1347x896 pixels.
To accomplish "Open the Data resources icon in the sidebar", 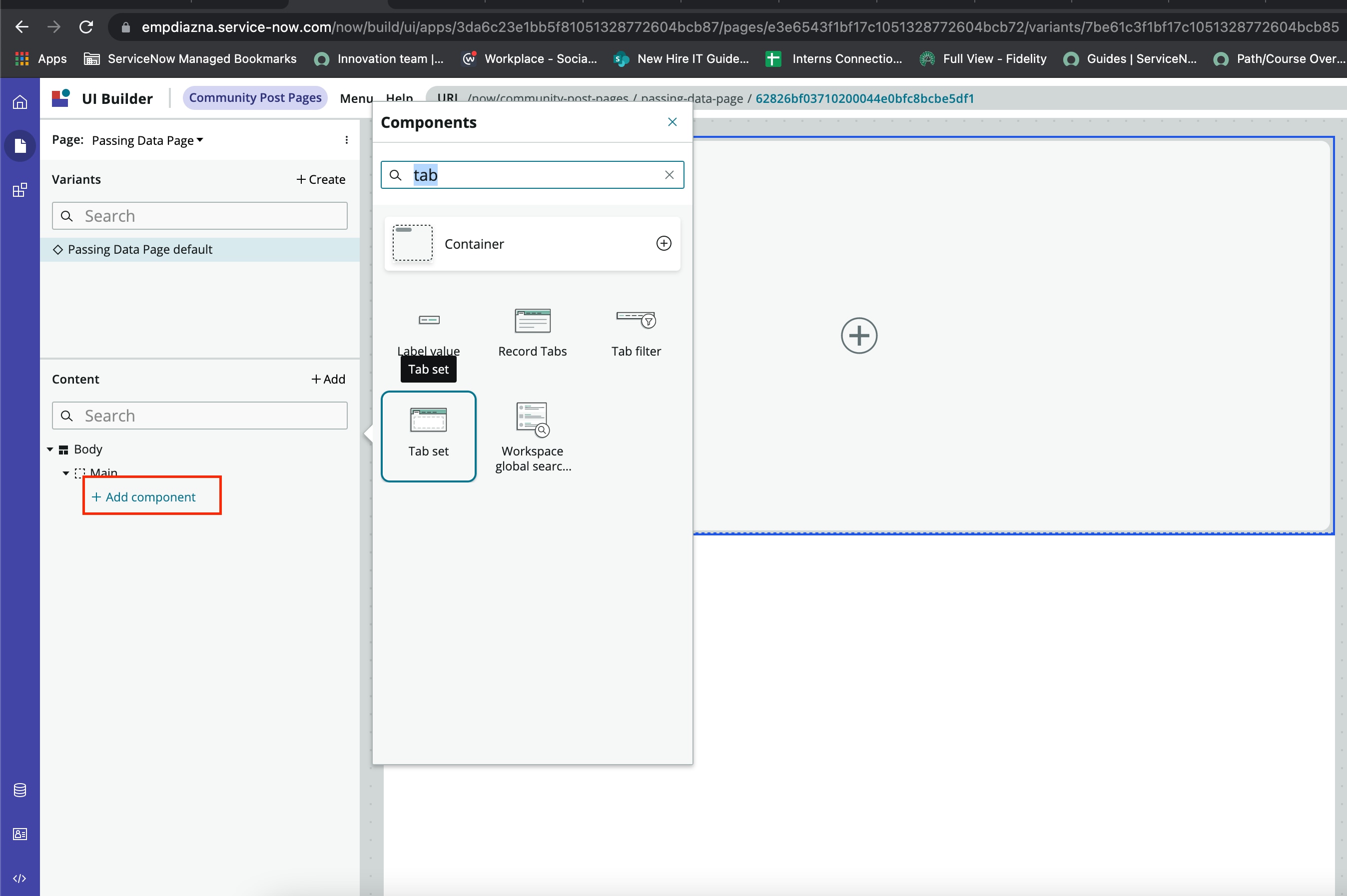I will [19, 790].
